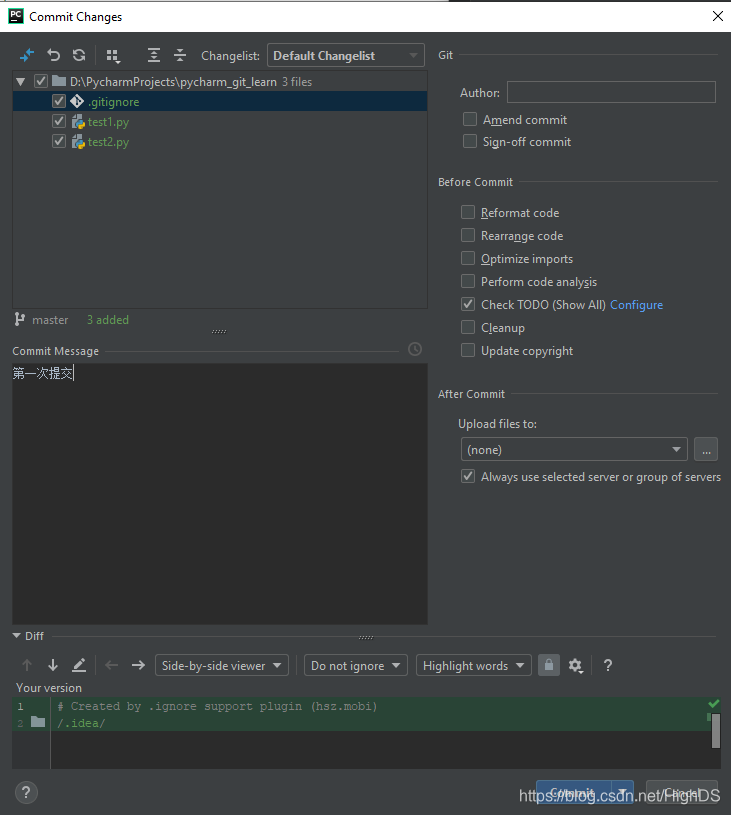The image size is (731, 815).
Task: Click the Rollback (undo arrow) icon
Action: tap(54, 55)
